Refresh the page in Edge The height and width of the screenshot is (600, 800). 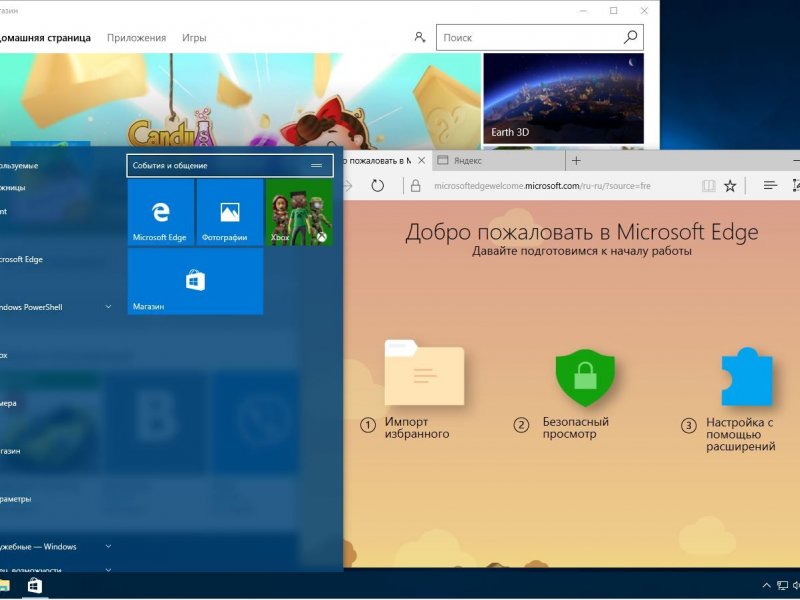pos(377,186)
